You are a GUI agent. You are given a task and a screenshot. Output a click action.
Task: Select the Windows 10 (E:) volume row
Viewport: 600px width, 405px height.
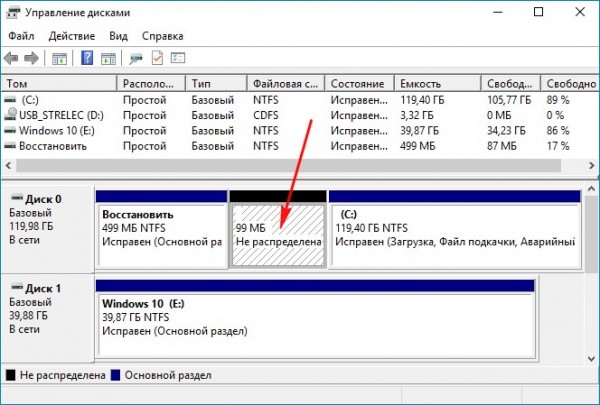300,131
